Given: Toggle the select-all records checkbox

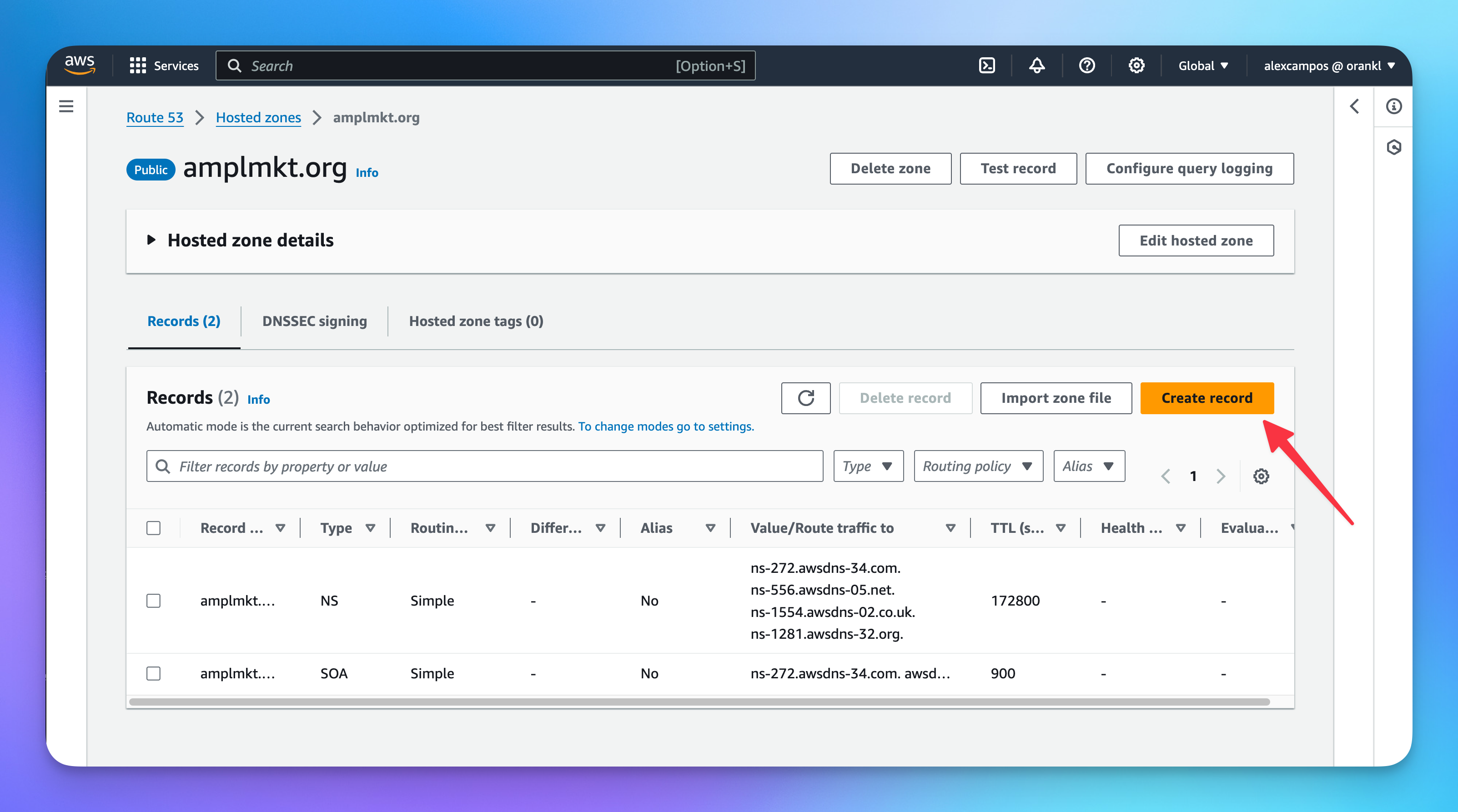Looking at the screenshot, I should (x=153, y=528).
